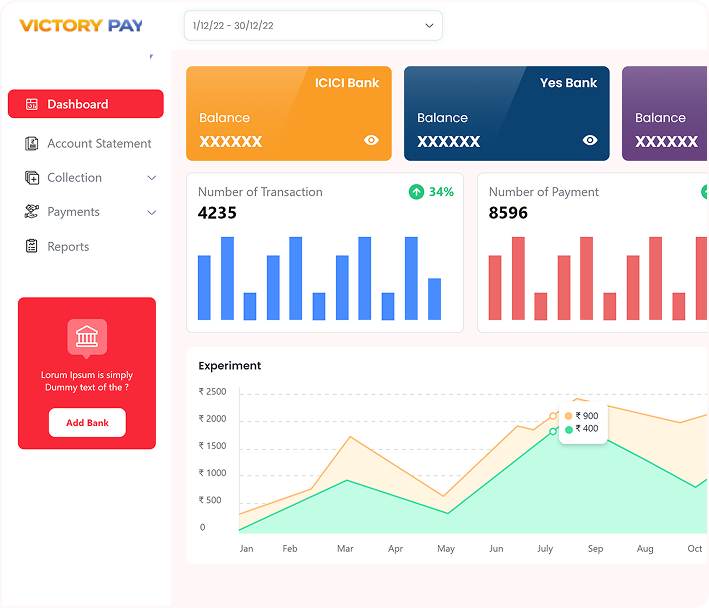Open the Account Statement menu item
Viewport: 709px width, 608px height.
point(99,144)
